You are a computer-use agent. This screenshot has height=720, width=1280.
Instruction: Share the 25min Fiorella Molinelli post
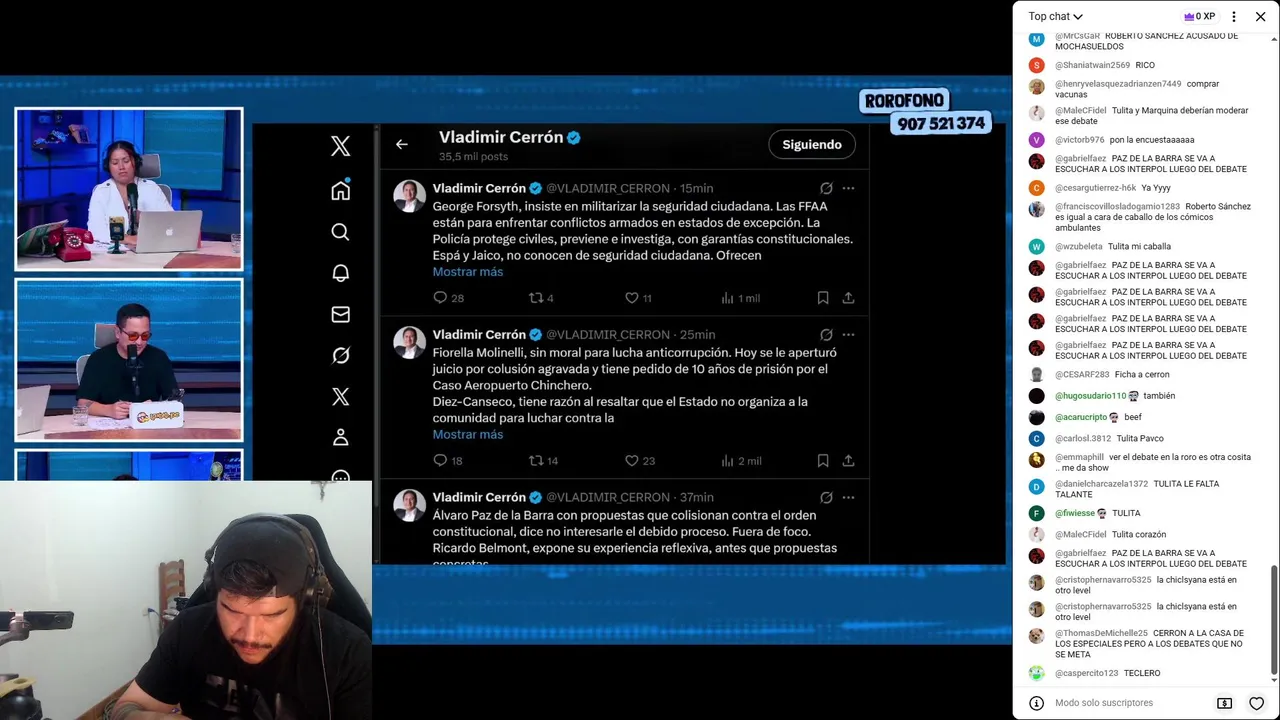pos(848,461)
